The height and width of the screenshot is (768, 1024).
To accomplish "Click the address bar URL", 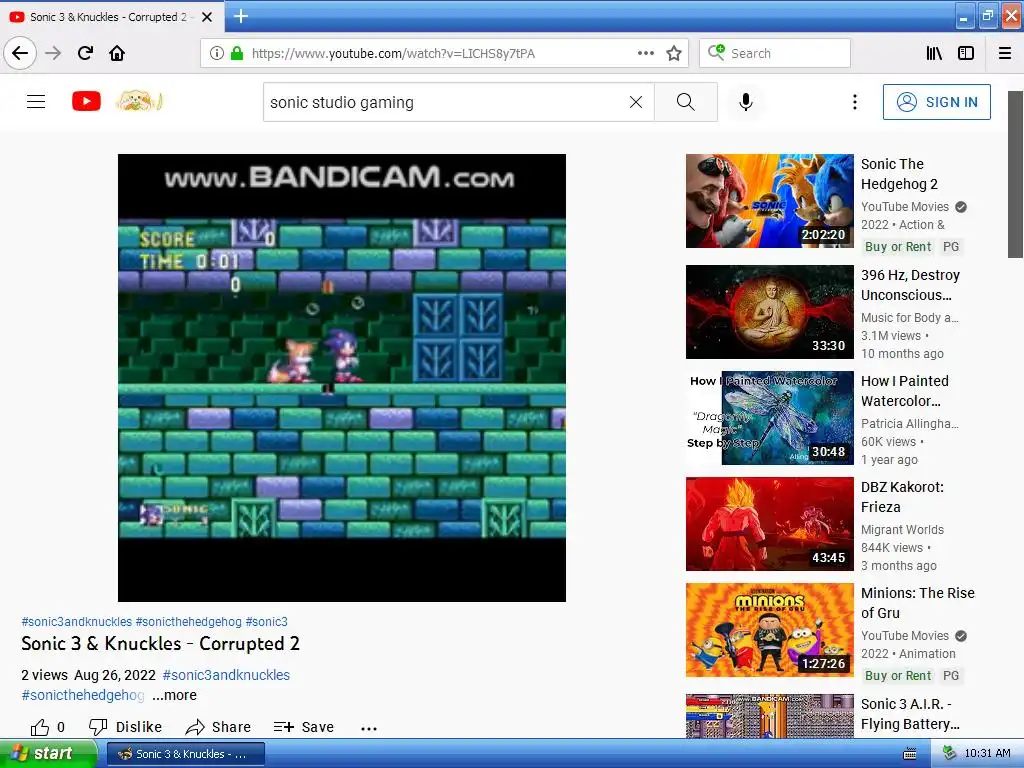I will 393,53.
